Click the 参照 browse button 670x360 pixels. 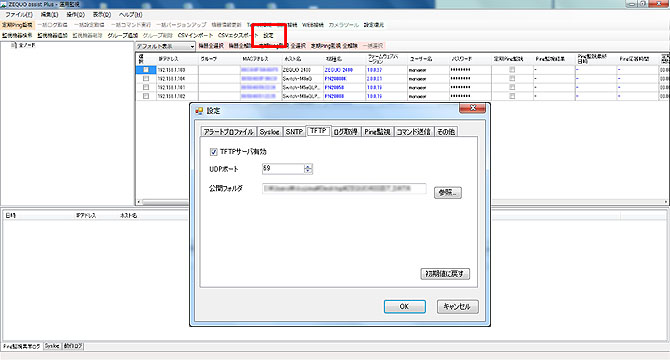[448, 193]
